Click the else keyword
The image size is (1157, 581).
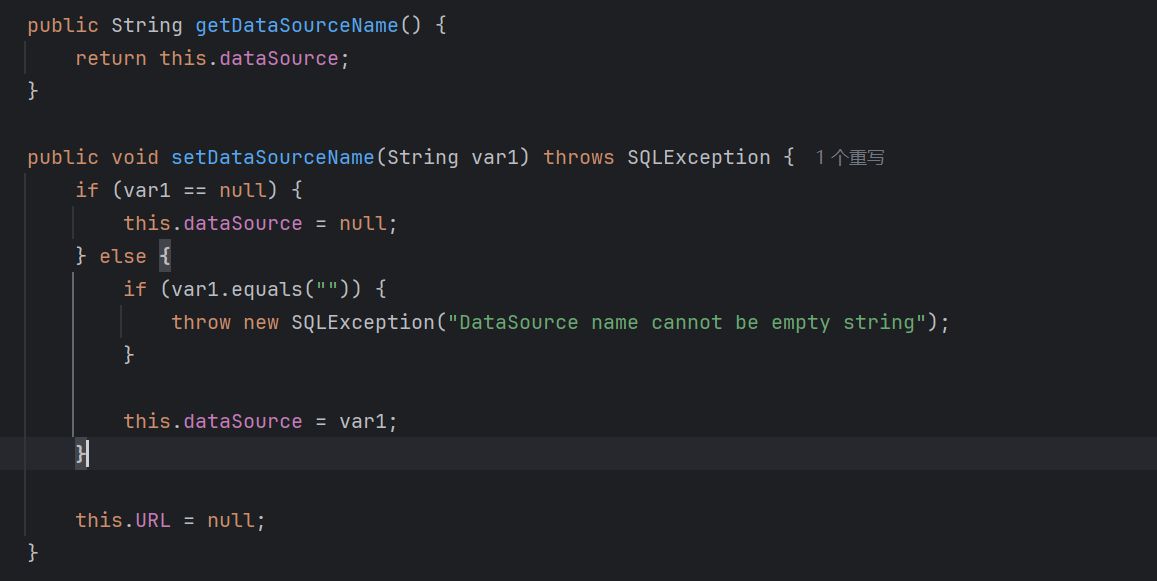[122, 256]
